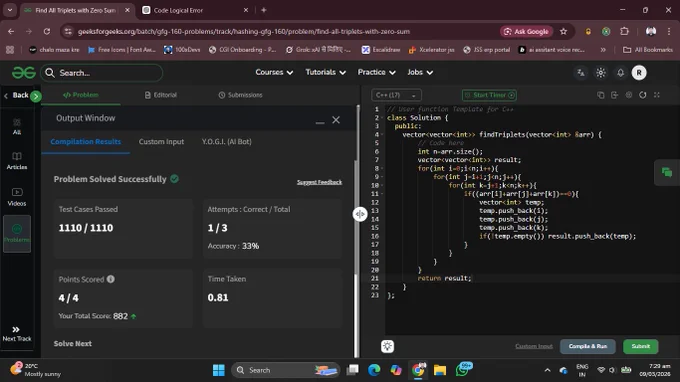Click the Custom Input link below editor
Viewport: 680px width, 382px height.
click(x=534, y=346)
